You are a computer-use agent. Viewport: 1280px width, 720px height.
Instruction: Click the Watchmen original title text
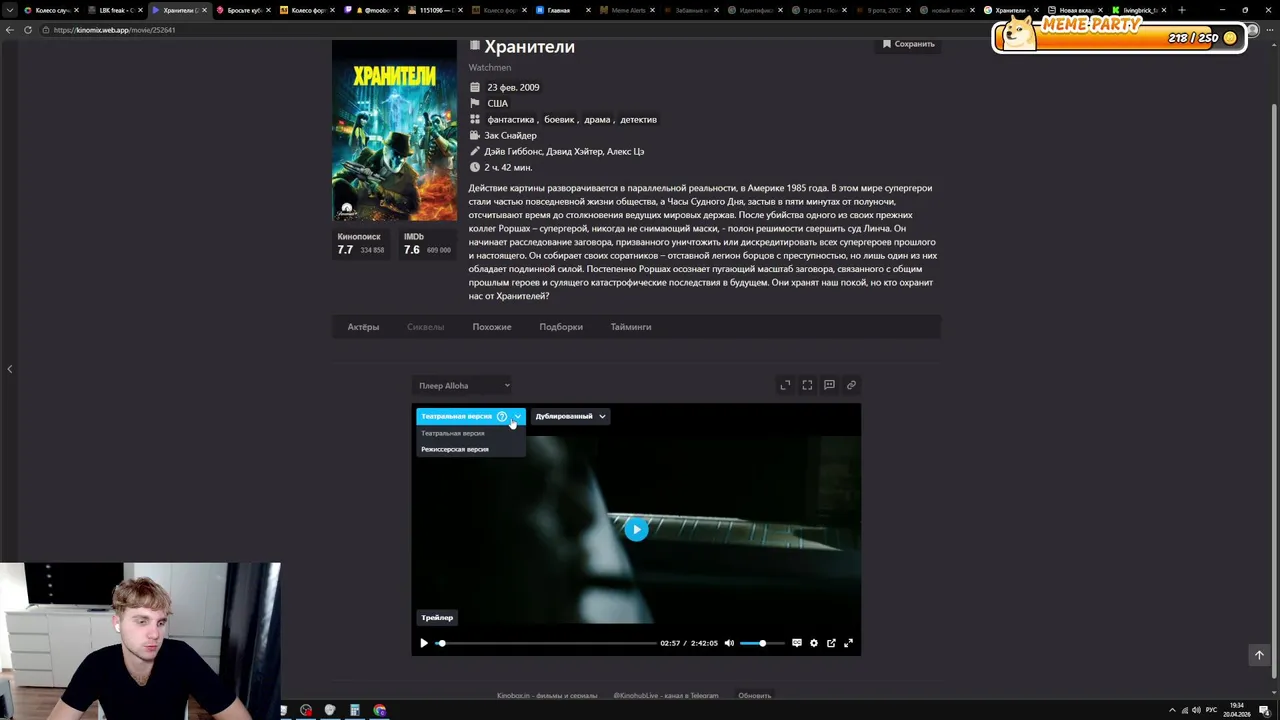490,67
